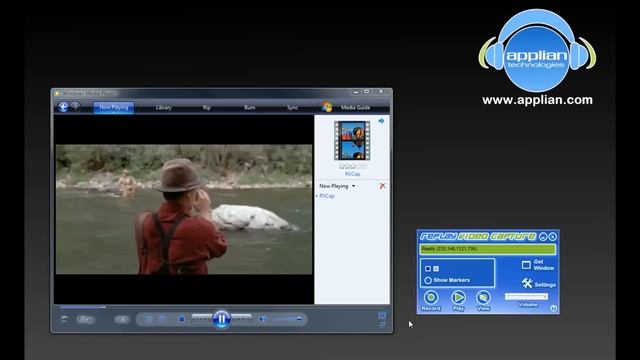The height and width of the screenshot is (360, 640).
Task: Click the RVCap title under the thumbnail
Action: (352, 174)
